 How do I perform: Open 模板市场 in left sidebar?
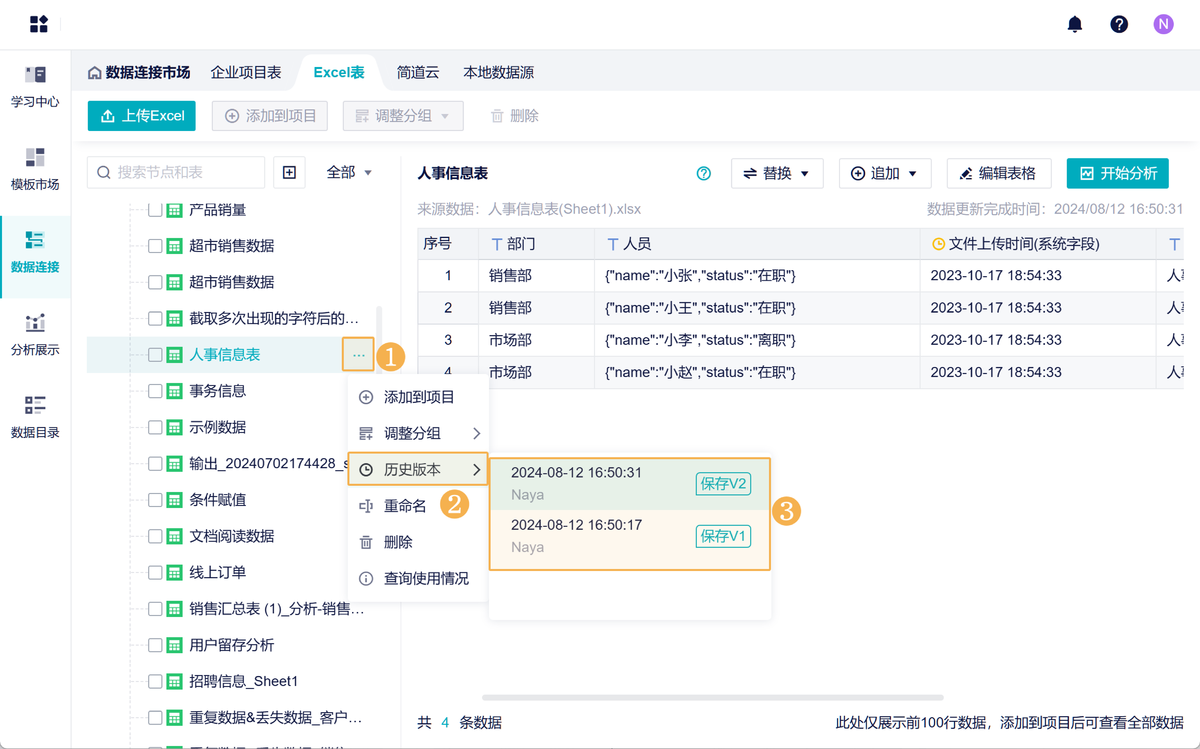35,169
